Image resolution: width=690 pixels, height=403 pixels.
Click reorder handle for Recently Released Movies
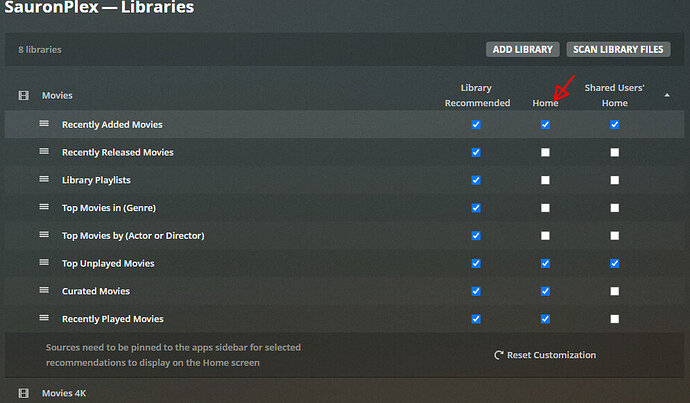point(44,151)
